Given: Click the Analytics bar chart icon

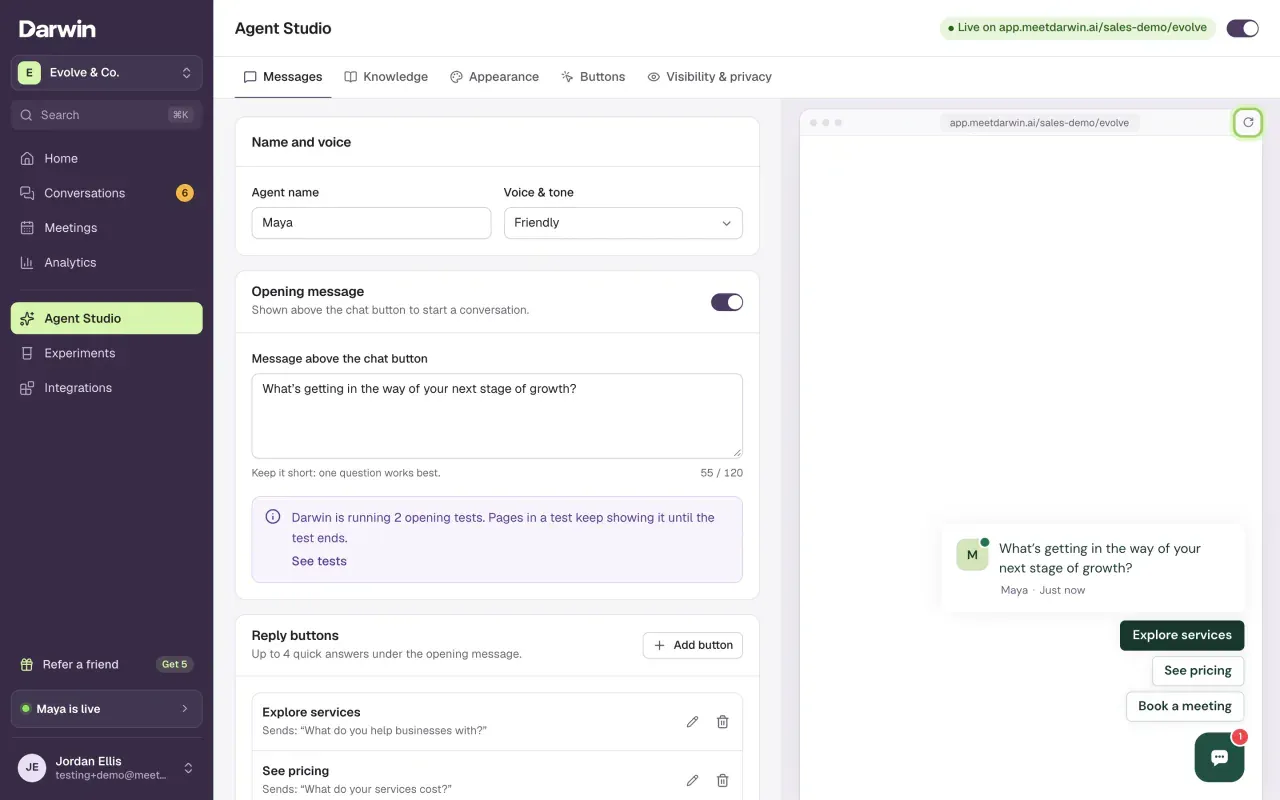Looking at the screenshot, I should click(27, 263).
